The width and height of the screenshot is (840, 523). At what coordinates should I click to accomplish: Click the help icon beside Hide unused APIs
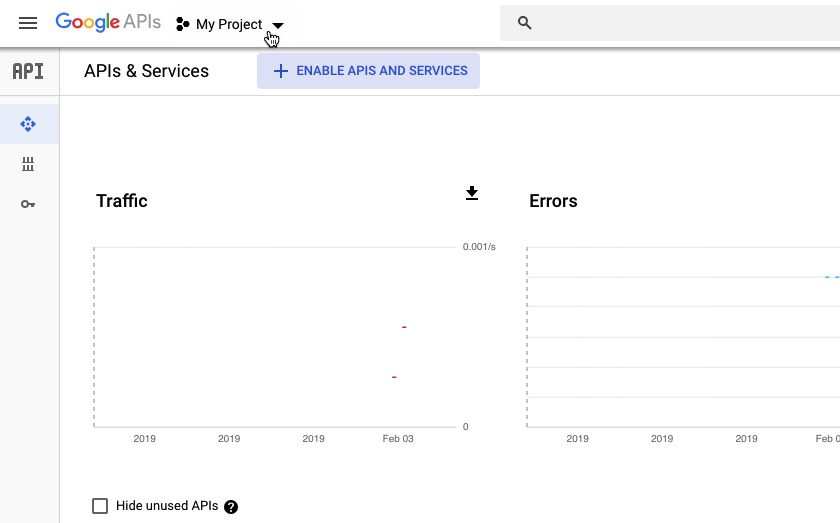pyautogui.click(x=231, y=507)
